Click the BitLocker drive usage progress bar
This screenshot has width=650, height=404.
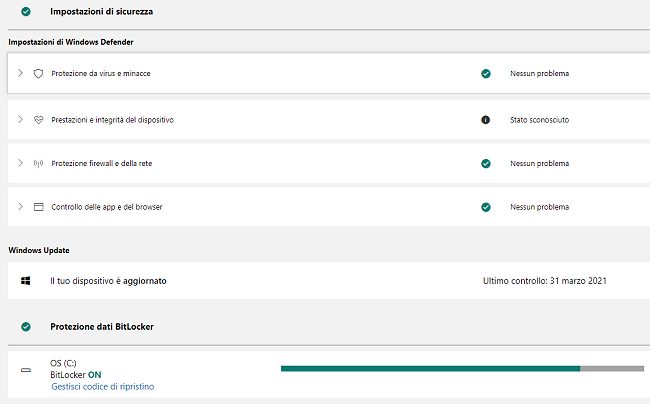tap(462, 369)
